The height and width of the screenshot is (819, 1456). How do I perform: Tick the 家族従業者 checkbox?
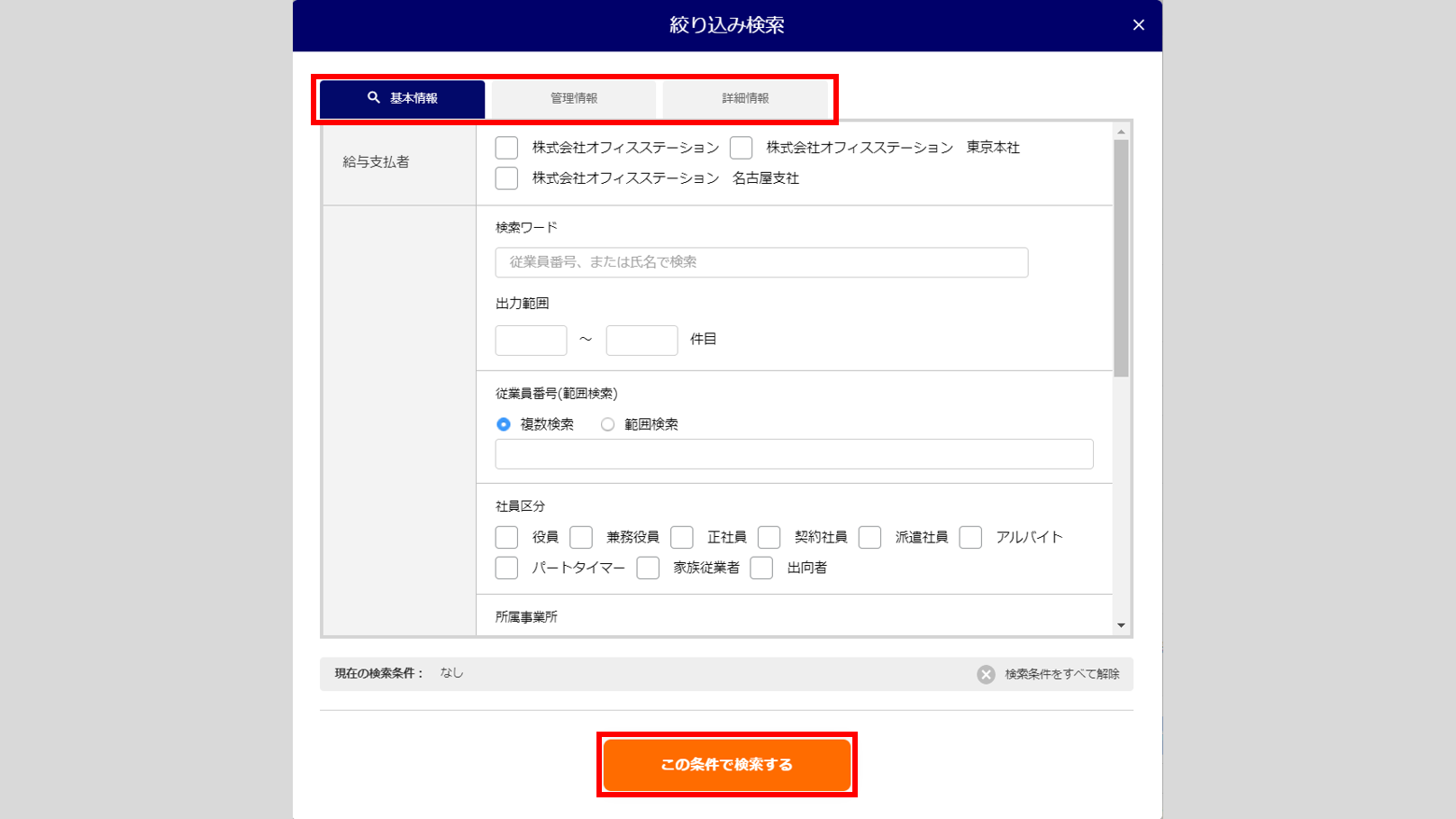(x=648, y=569)
